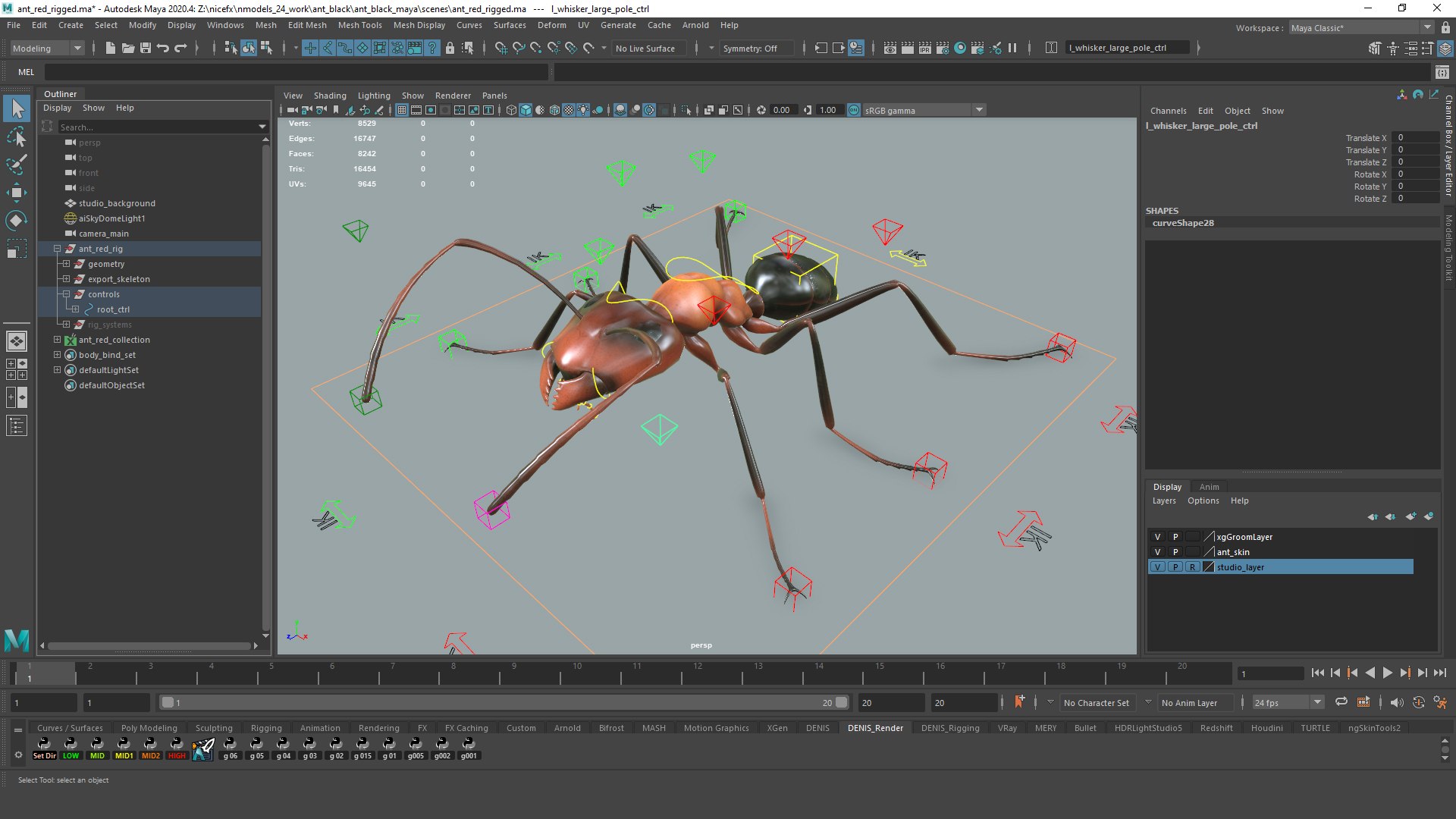Open the 24 fps frame rate dropdown
1456x819 pixels.
point(1288,703)
